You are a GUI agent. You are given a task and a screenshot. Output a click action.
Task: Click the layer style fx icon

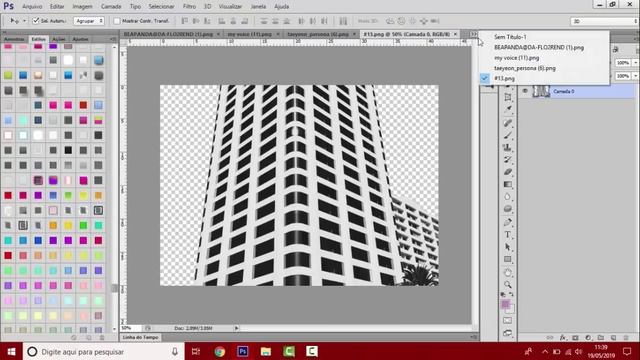click(562, 338)
